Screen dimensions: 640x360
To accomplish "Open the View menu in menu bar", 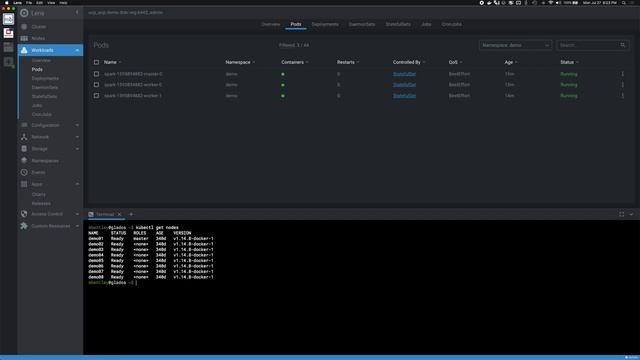I will [x=51, y=3].
